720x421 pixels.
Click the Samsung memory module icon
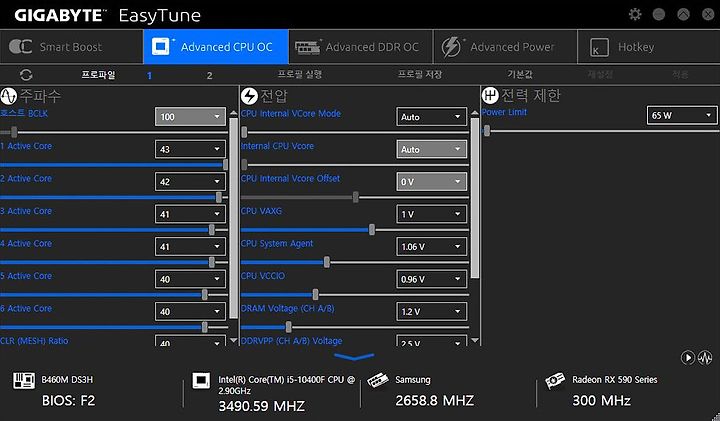[x=378, y=381]
